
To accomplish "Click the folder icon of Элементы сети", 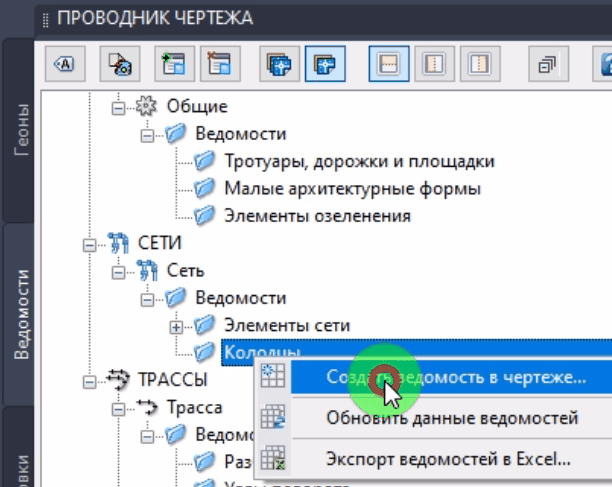I will point(204,325).
